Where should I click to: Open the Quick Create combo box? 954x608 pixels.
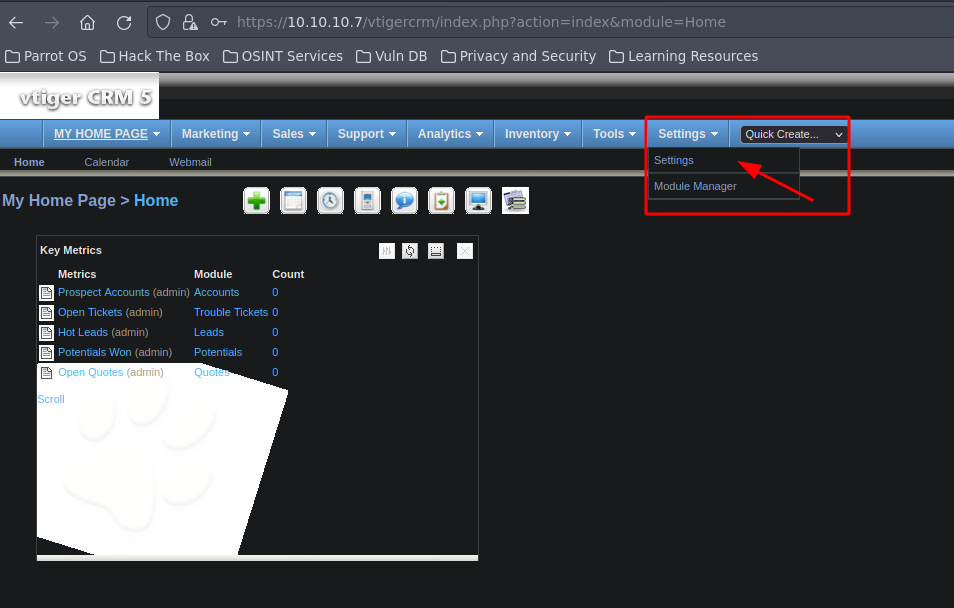[x=794, y=134]
